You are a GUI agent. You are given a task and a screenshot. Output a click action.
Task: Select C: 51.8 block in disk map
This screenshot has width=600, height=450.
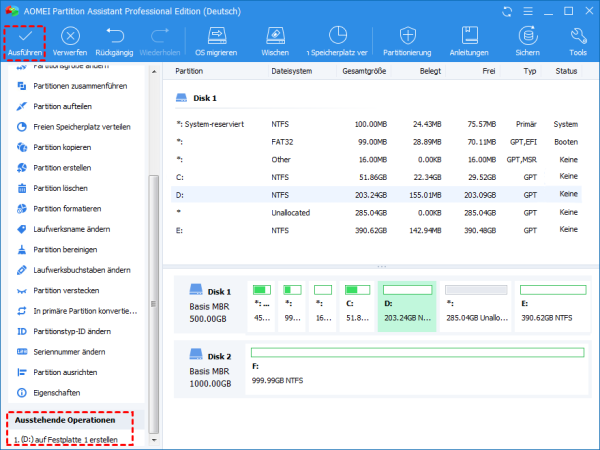pyautogui.click(x=357, y=306)
